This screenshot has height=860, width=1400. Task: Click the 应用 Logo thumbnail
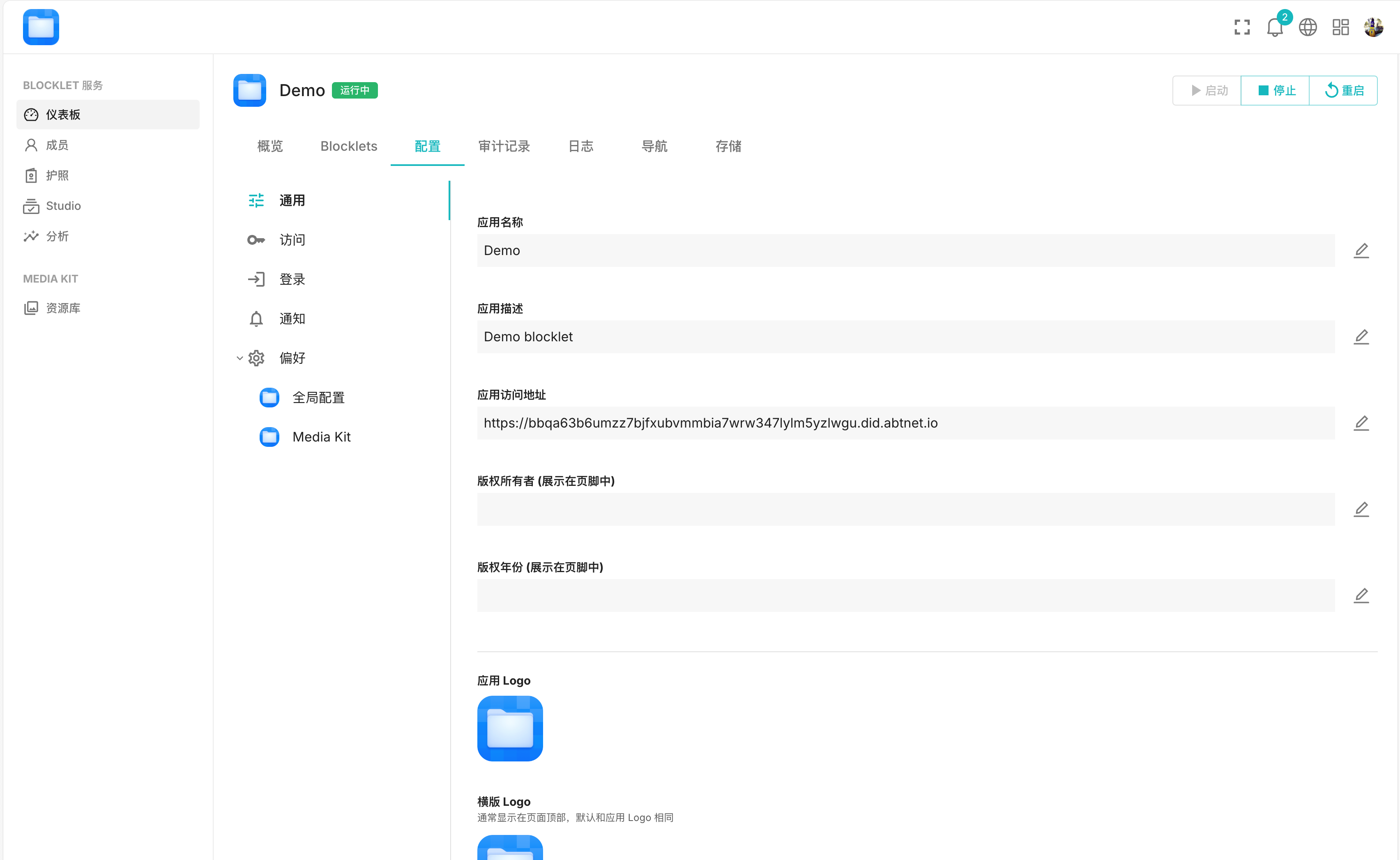pyautogui.click(x=510, y=728)
